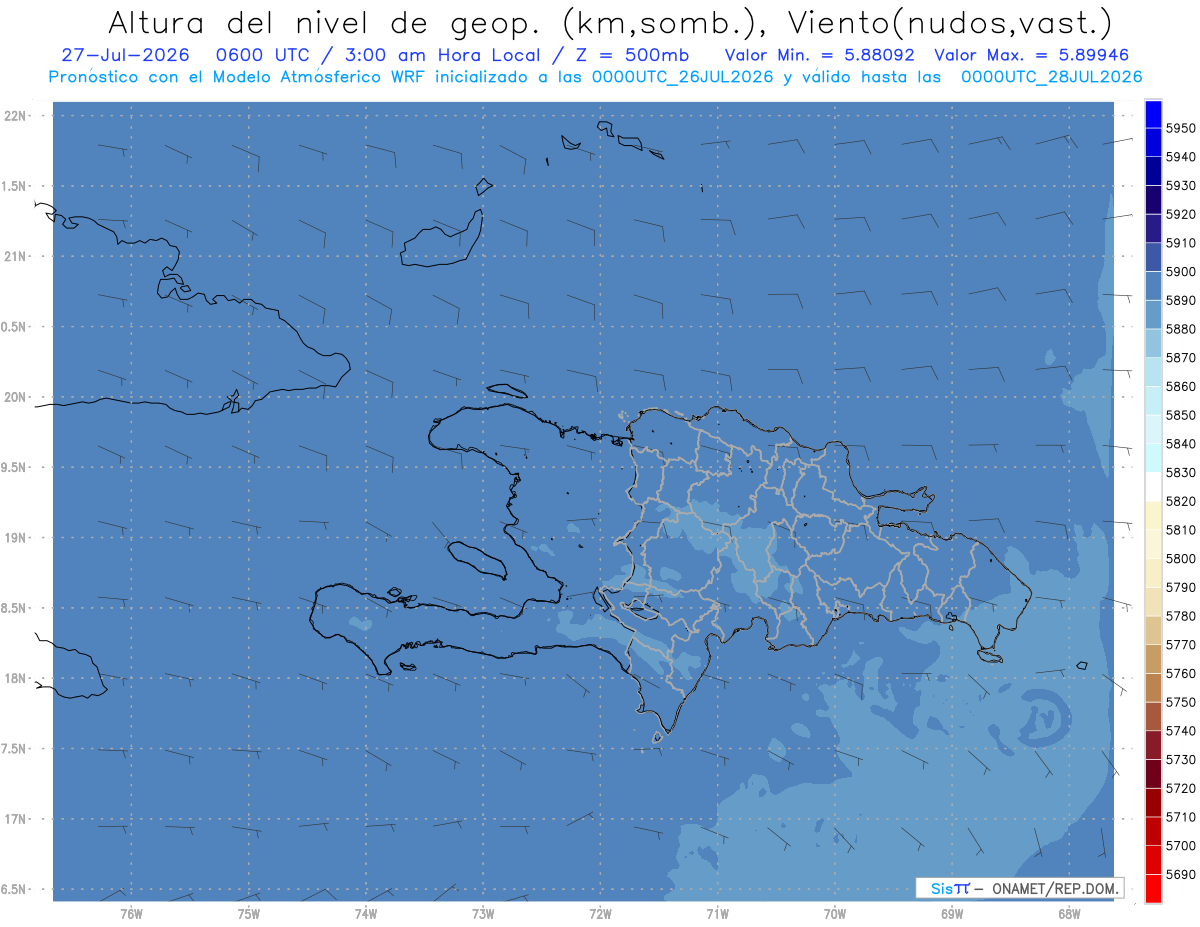This screenshot has height=927, width=1200.
Task: Click the valid-until time '0000UTC_28JUL2026'
Action: click(x=1051, y=77)
